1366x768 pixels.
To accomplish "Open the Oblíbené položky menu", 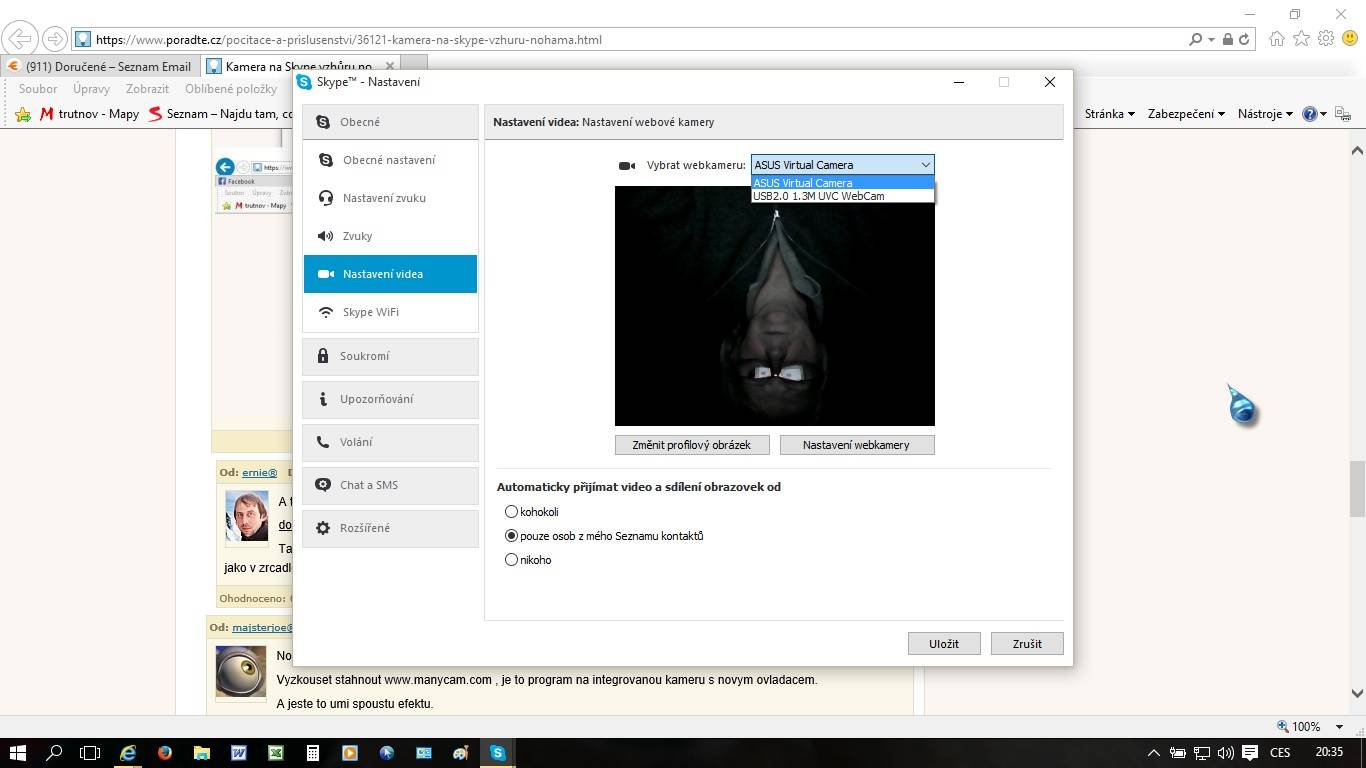I will coord(231,89).
